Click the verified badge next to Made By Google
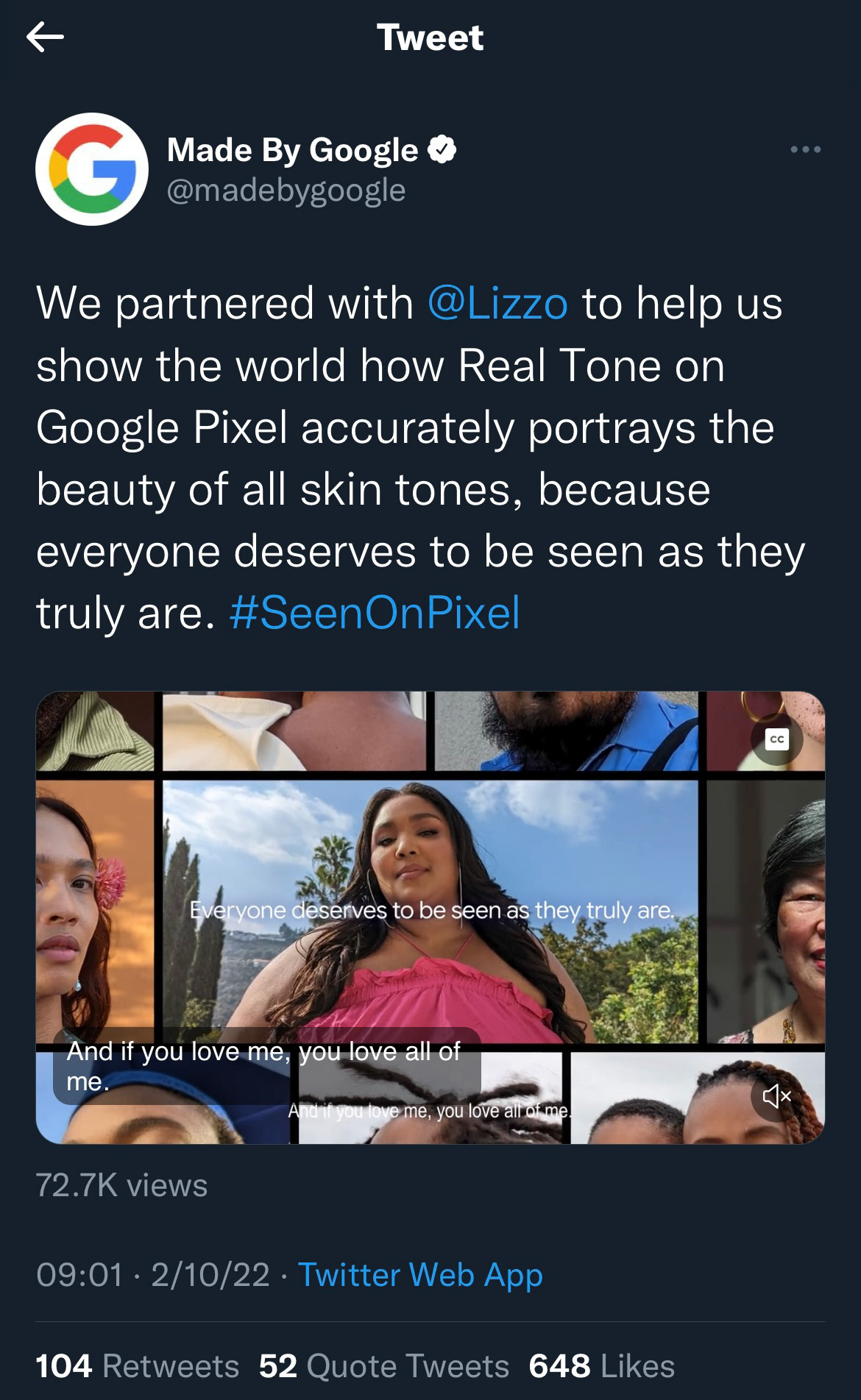861x1400 pixels. [x=442, y=150]
